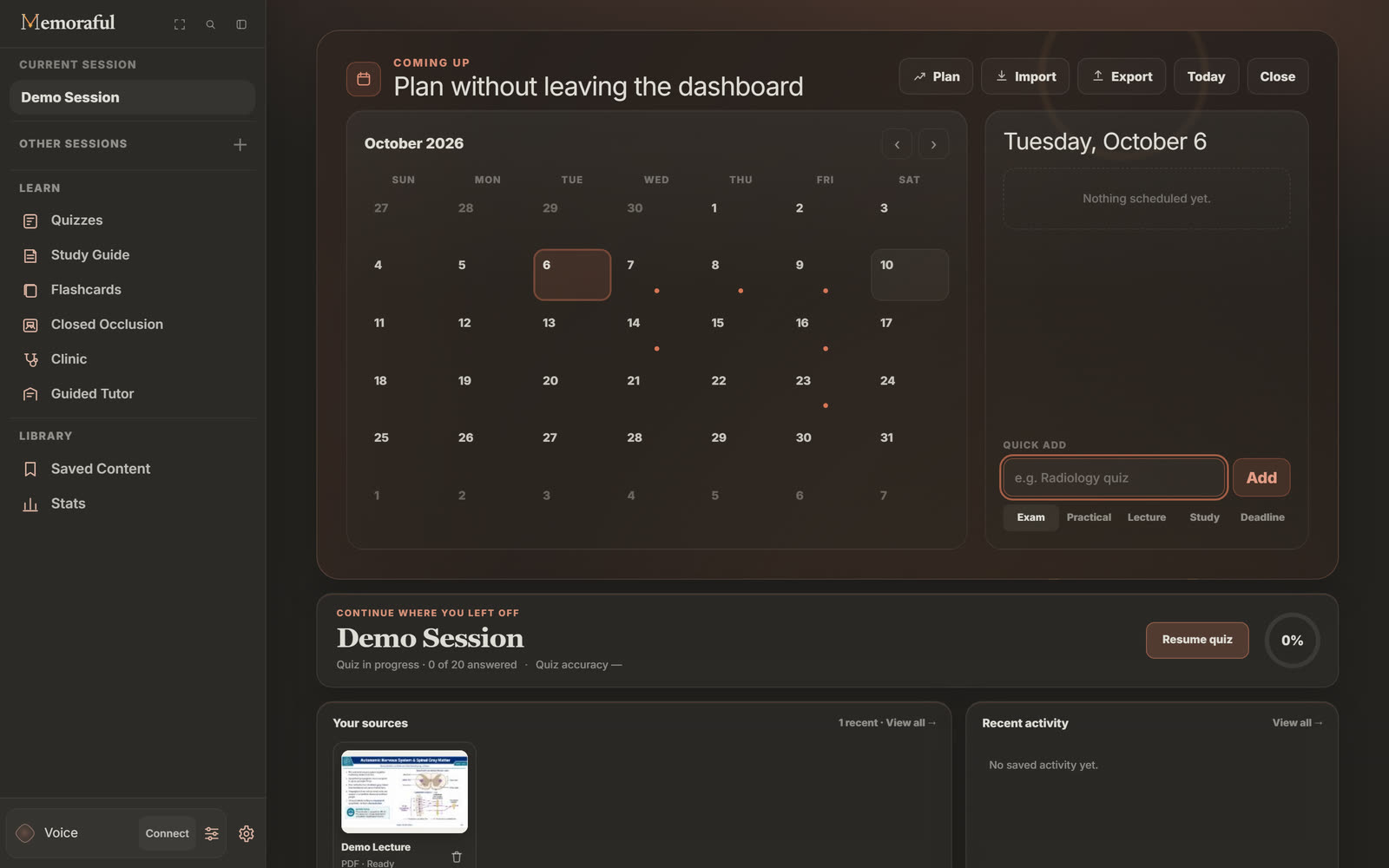Screen dimensions: 1389x868
Task: Go to next month in calendar
Action: coord(934,144)
